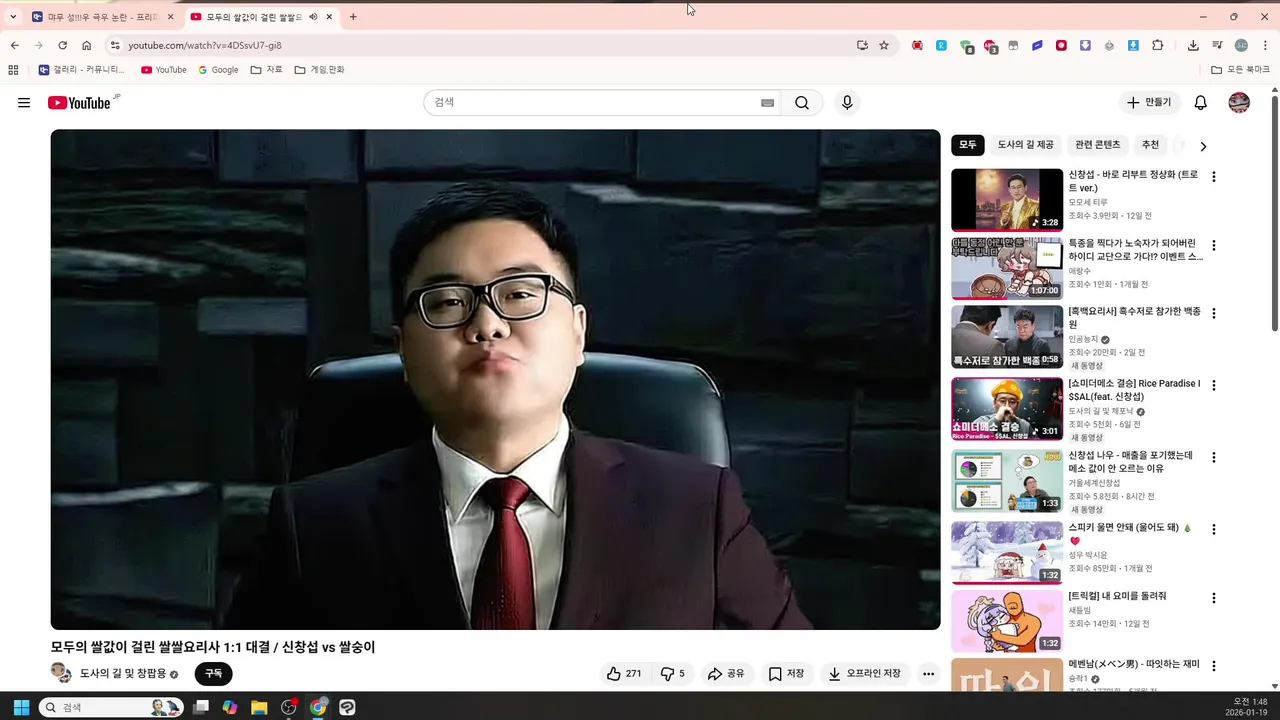Open site info icon in address bar
This screenshot has width=1280, height=720.
[115, 45]
